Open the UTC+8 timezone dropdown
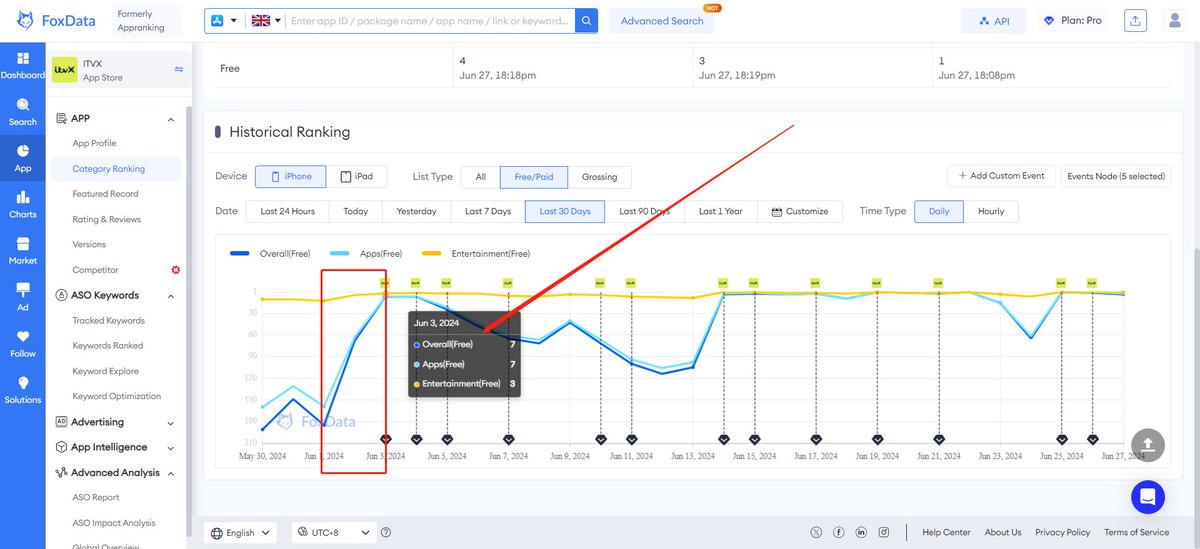This screenshot has height=549, width=1200. 334,533
